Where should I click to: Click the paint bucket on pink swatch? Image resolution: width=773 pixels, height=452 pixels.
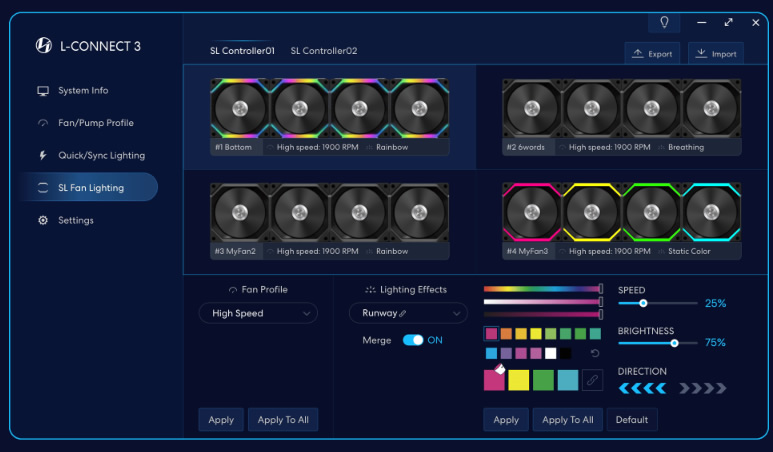click(499, 369)
